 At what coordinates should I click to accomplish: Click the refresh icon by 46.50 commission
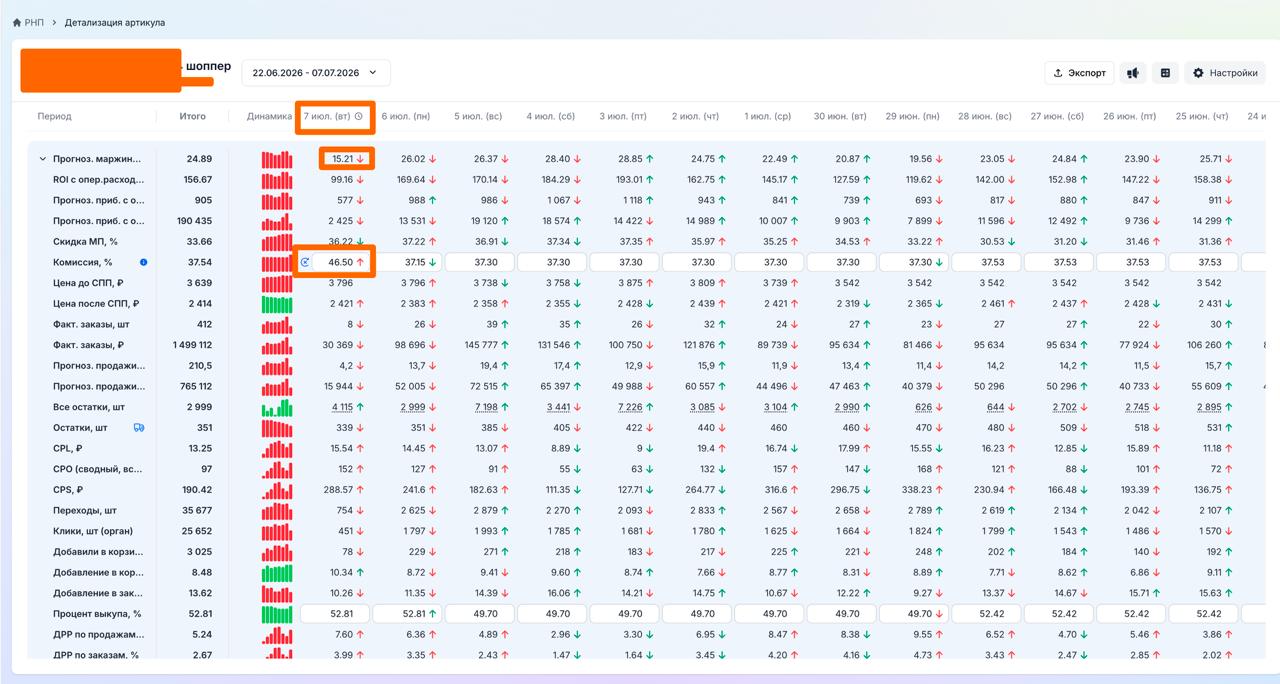pos(305,262)
